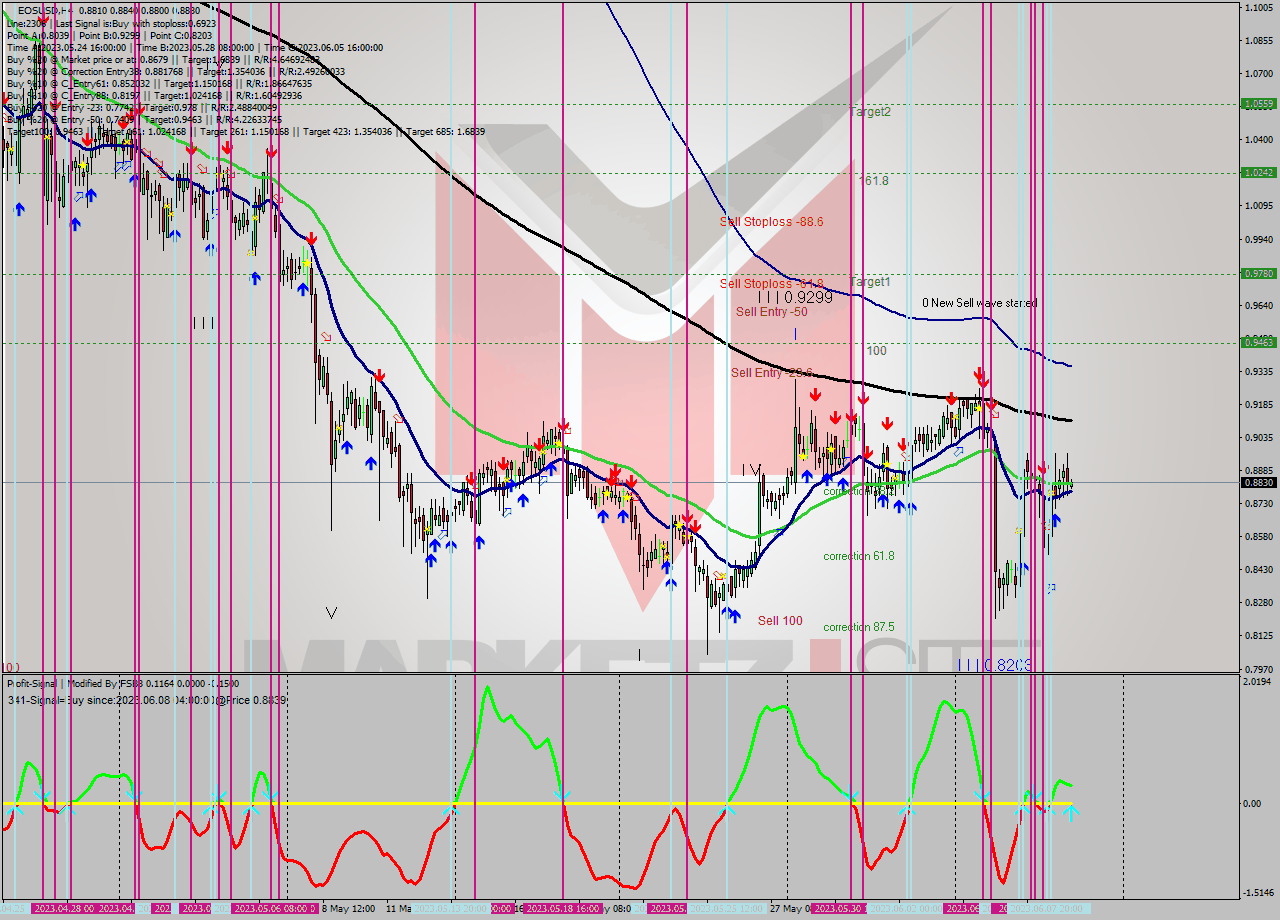This screenshot has width=1280, height=920.
Task: Click the 1.1005 price axis value
Action: 1258,8
